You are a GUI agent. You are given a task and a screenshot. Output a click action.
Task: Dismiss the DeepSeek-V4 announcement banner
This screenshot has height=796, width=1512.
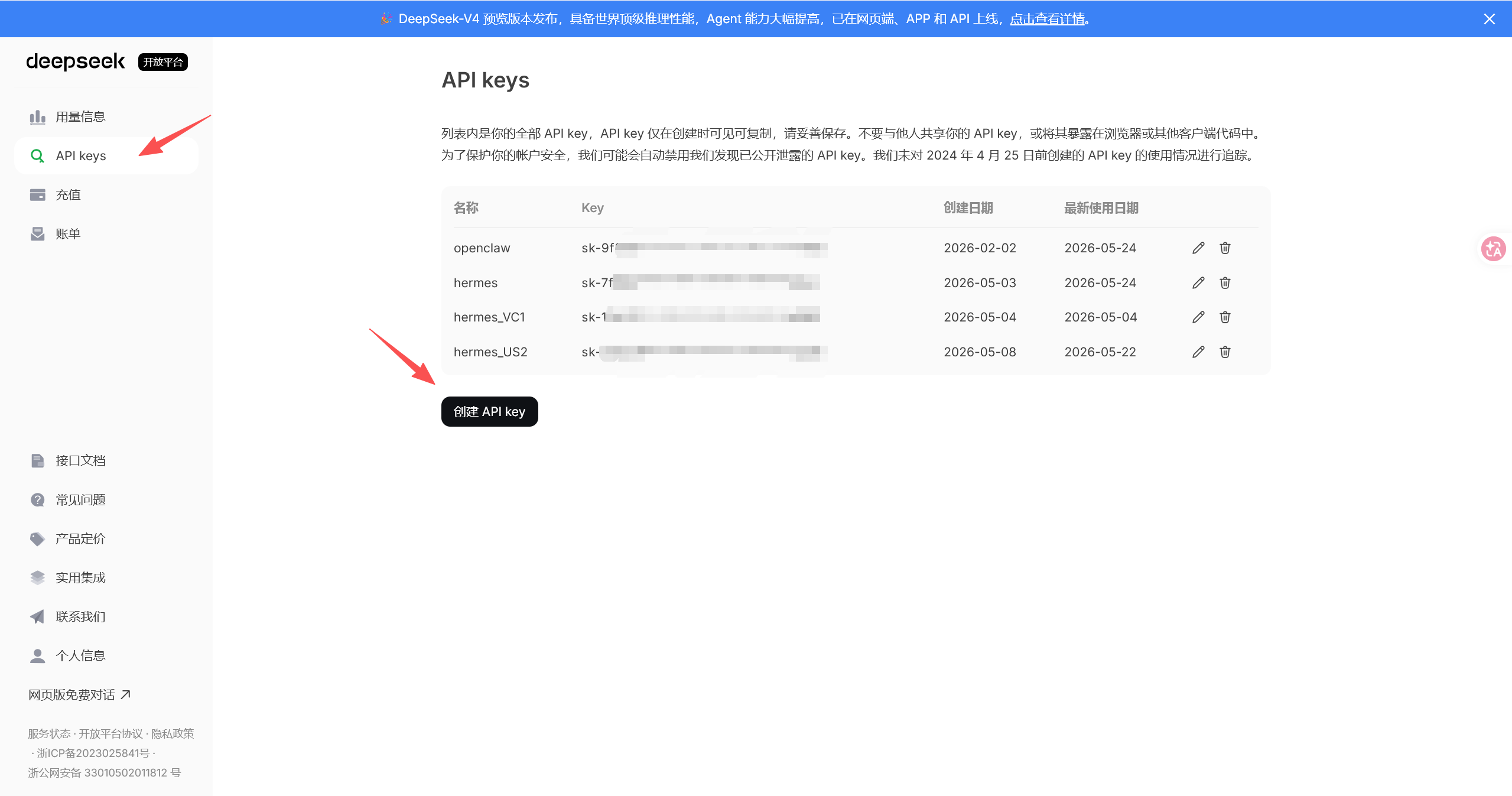click(1490, 19)
